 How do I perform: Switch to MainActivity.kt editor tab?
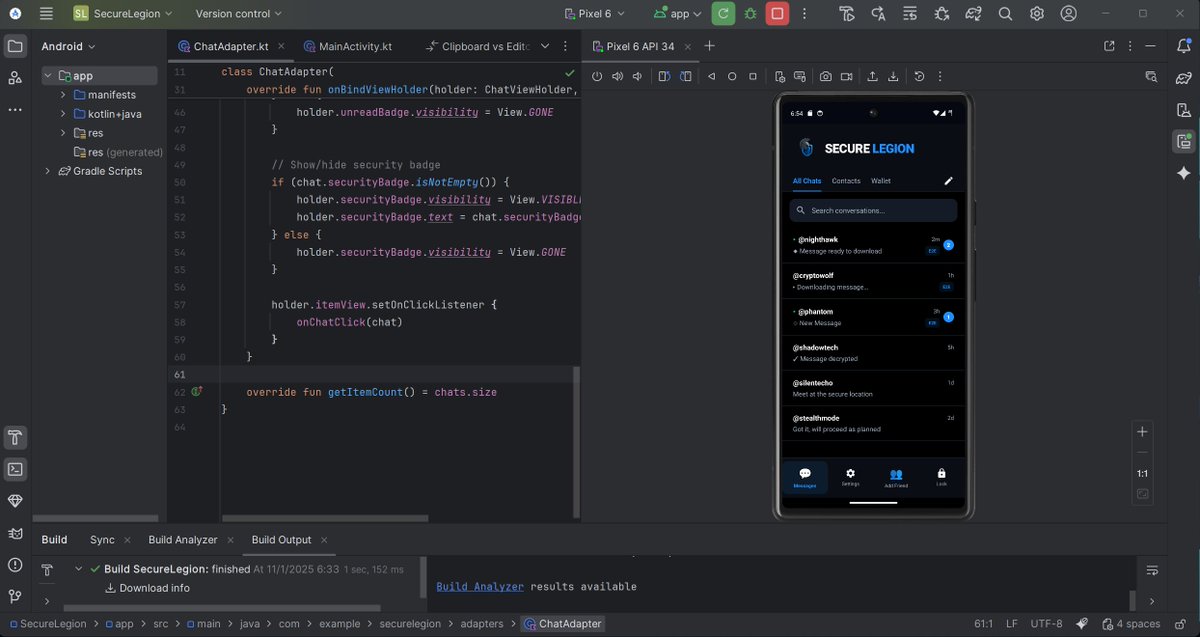347,46
